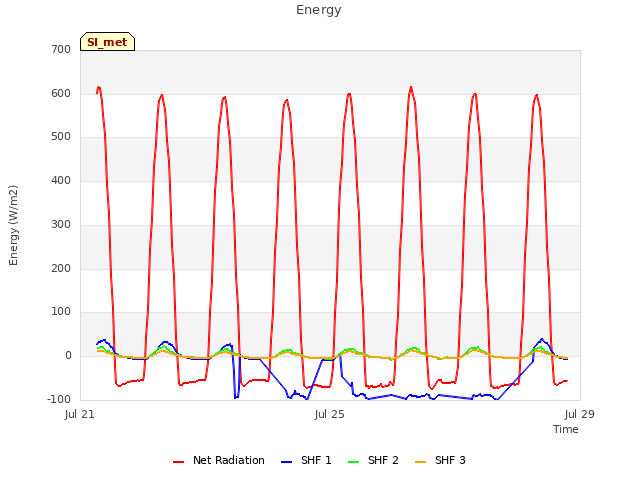Click the Time x-axis label

(566, 429)
